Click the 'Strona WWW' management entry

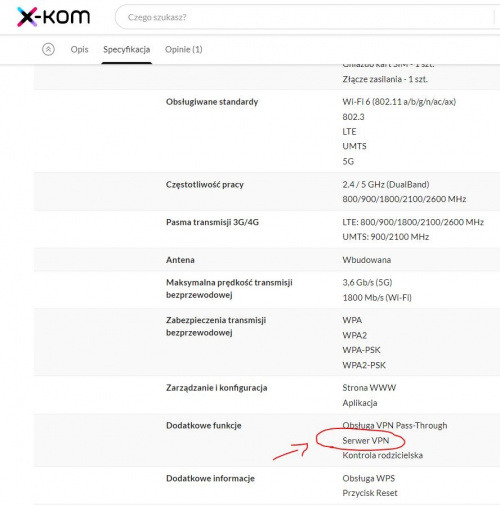coord(369,388)
